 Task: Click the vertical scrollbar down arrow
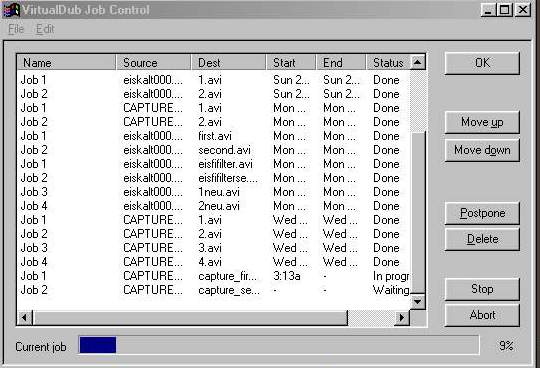click(417, 302)
